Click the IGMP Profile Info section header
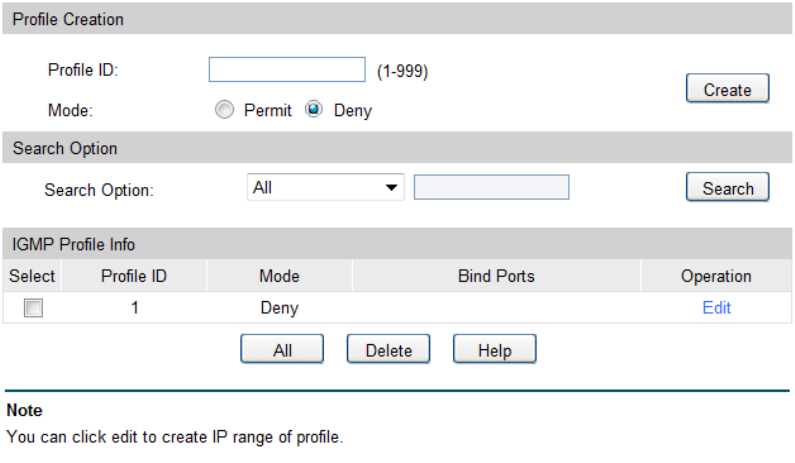 [x=74, y=244]
